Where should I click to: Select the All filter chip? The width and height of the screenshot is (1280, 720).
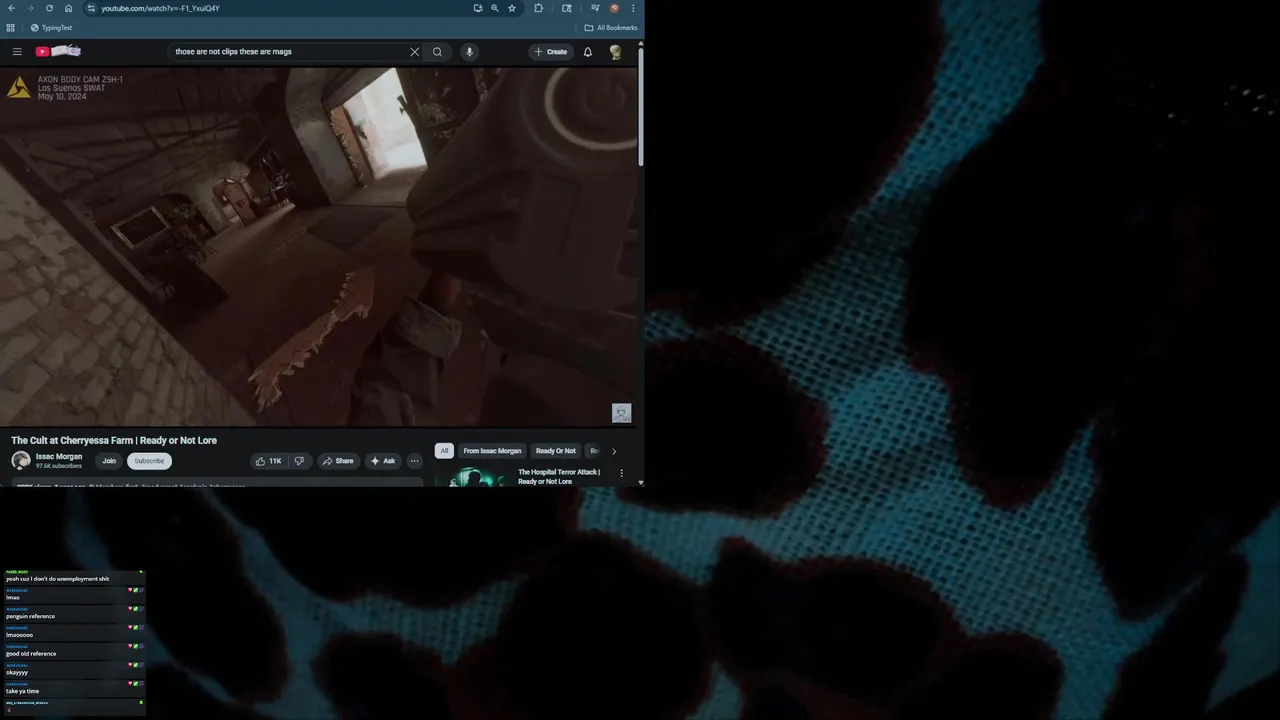click(x=444, y=451)
